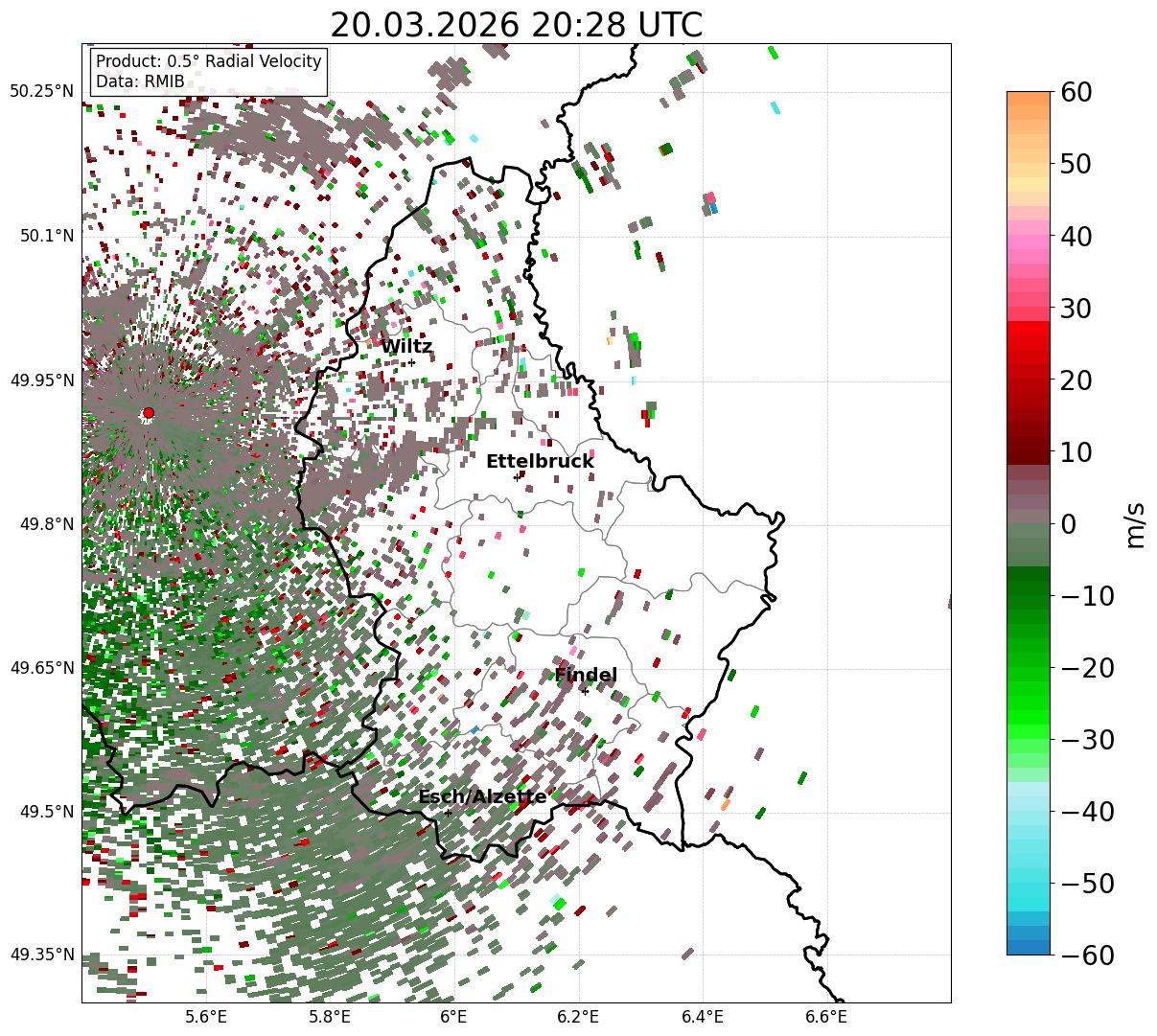The width and height of the screenshot is (1157, 1036).
Task: Click the cross marker at Wiltz
Action: (x=411, y=362)
